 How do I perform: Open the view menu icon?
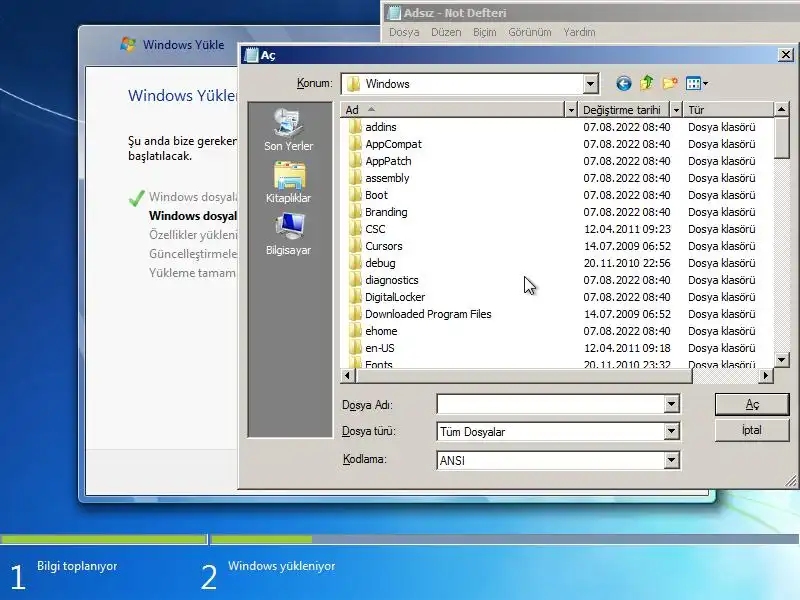point(696,83)
